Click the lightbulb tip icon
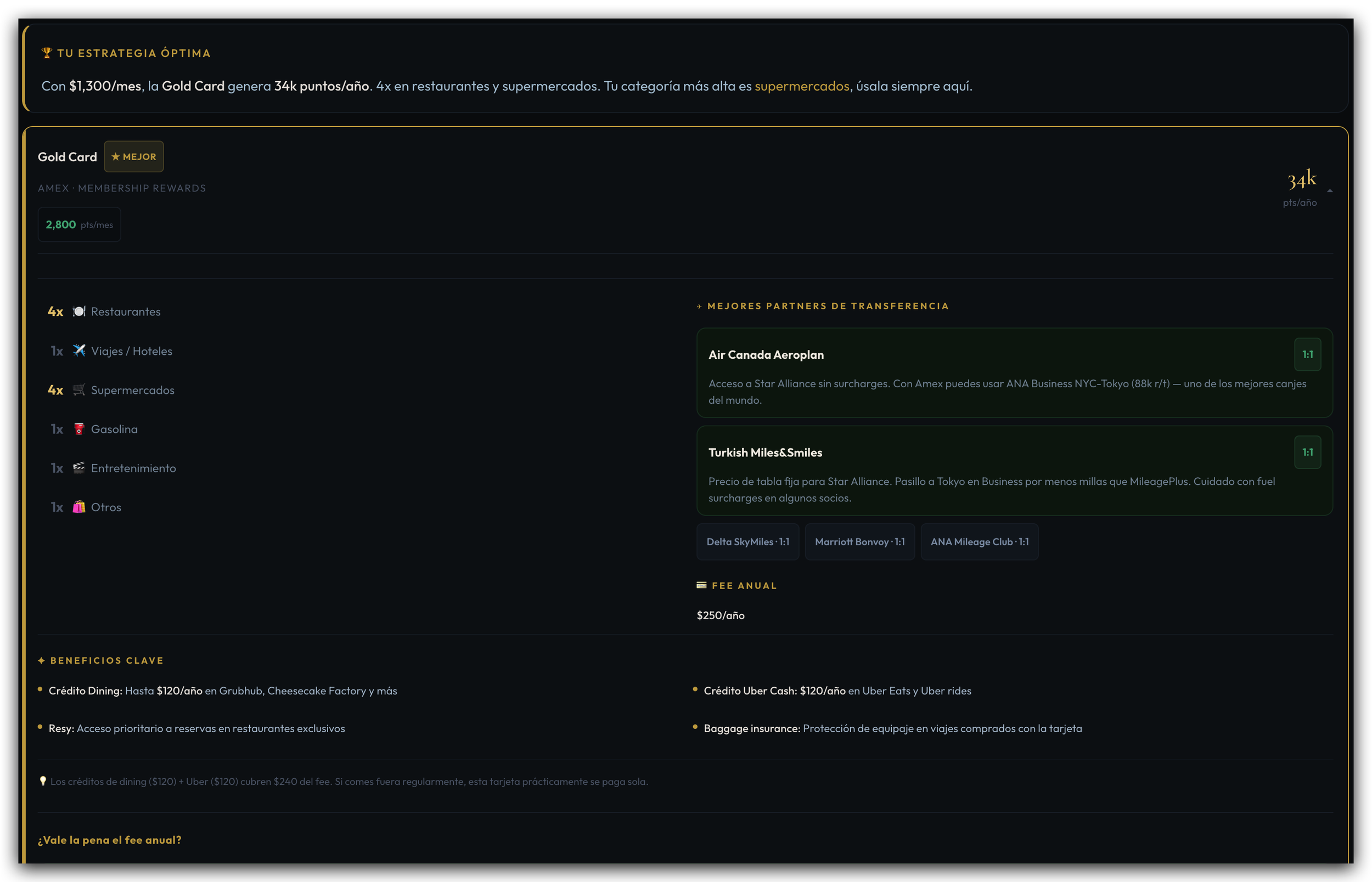The height and width of the screenshot is (882, 1372). tap(42, 781)
